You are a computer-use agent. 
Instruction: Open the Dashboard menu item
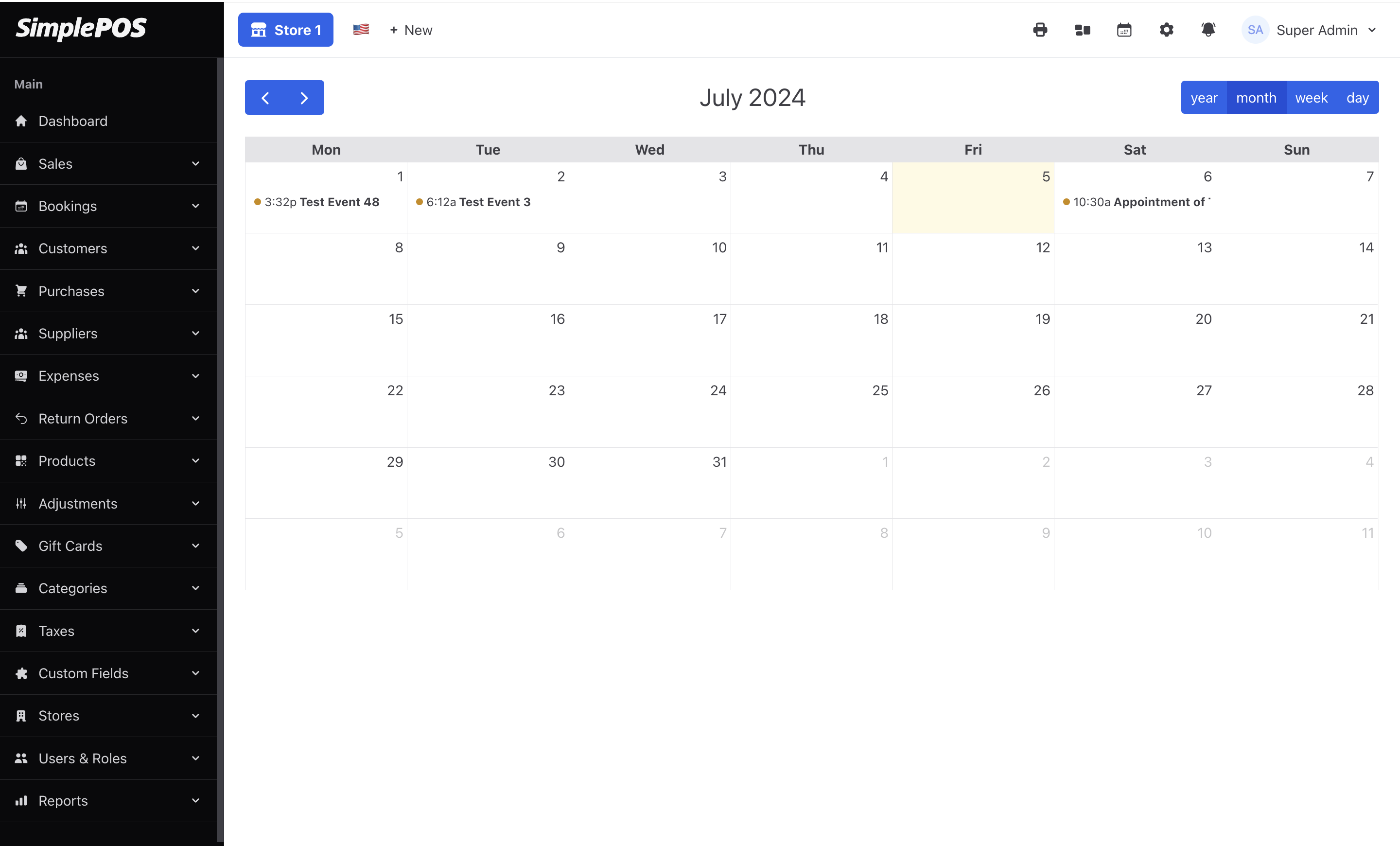[73, 121]
